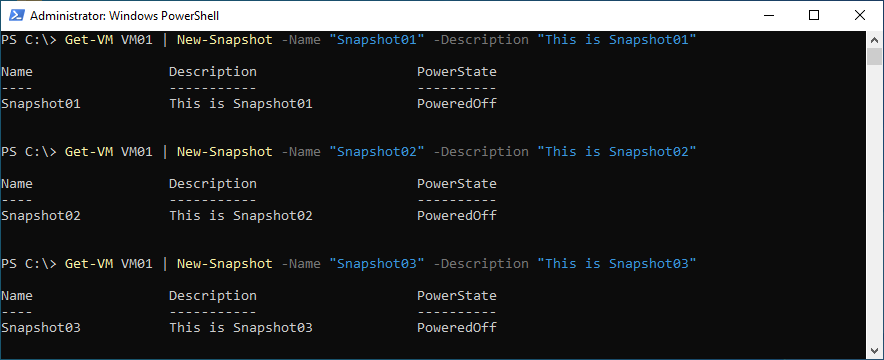
Task: Click PoweredOff value for Snapshot02
Action: coord(457,216)
